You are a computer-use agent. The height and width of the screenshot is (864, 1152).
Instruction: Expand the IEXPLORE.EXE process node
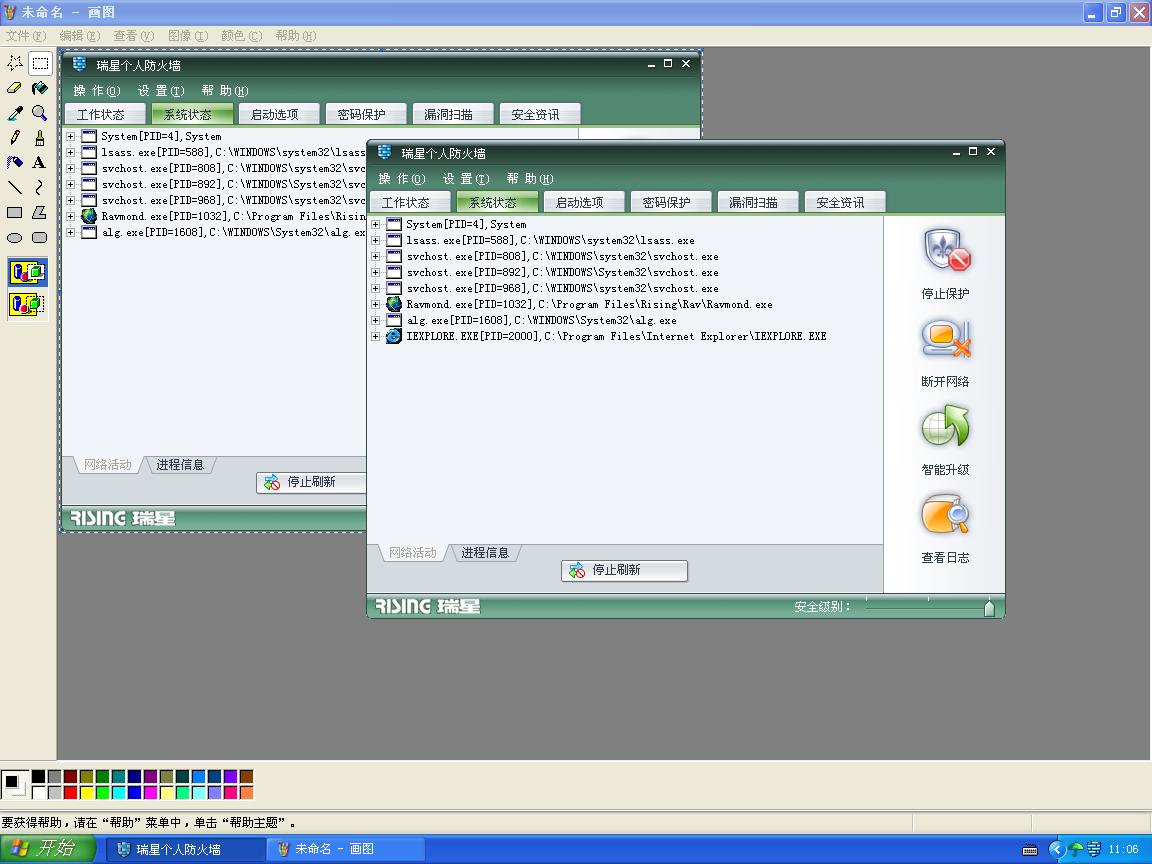point(375,337)
